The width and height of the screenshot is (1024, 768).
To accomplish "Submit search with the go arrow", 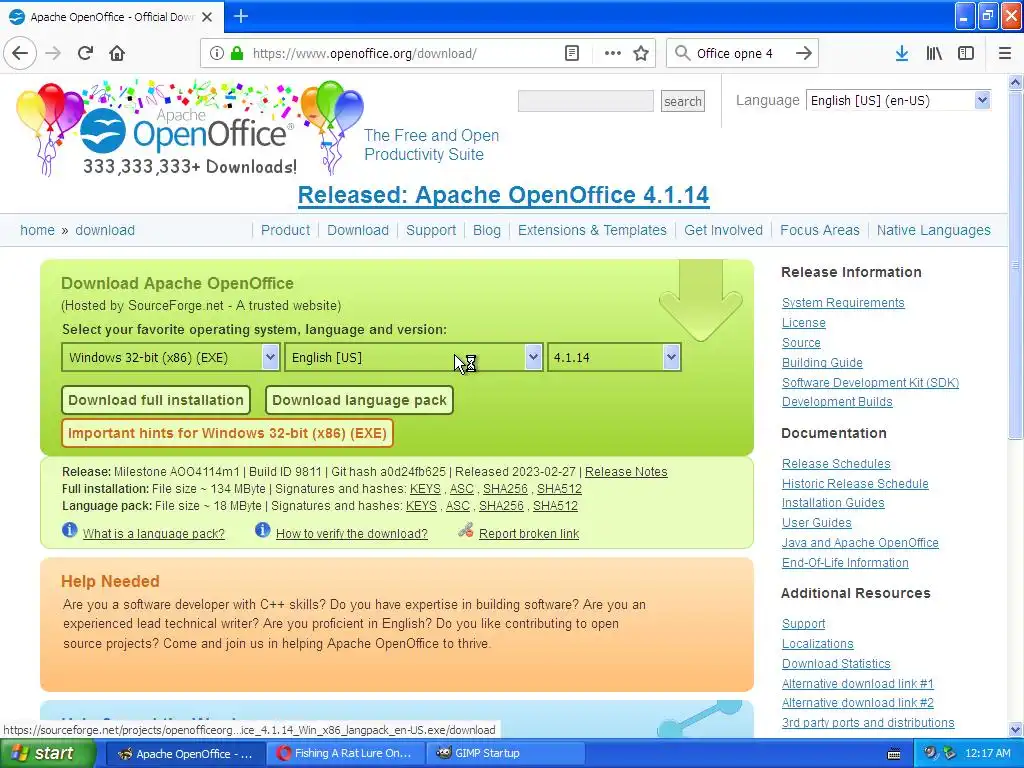I will click(x=804, y=53).
